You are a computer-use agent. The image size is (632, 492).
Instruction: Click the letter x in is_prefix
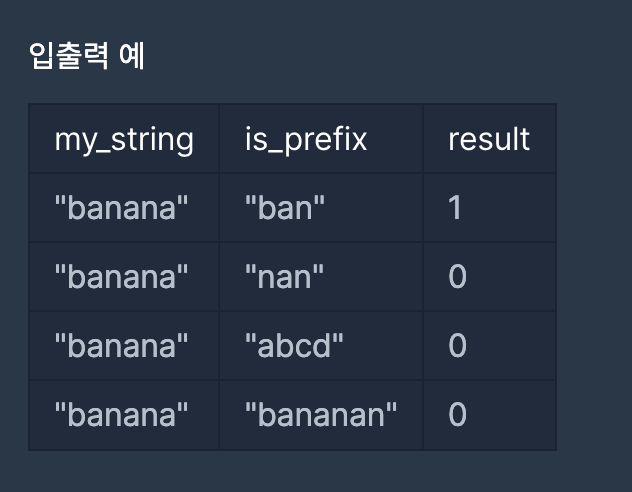(359, 141)
